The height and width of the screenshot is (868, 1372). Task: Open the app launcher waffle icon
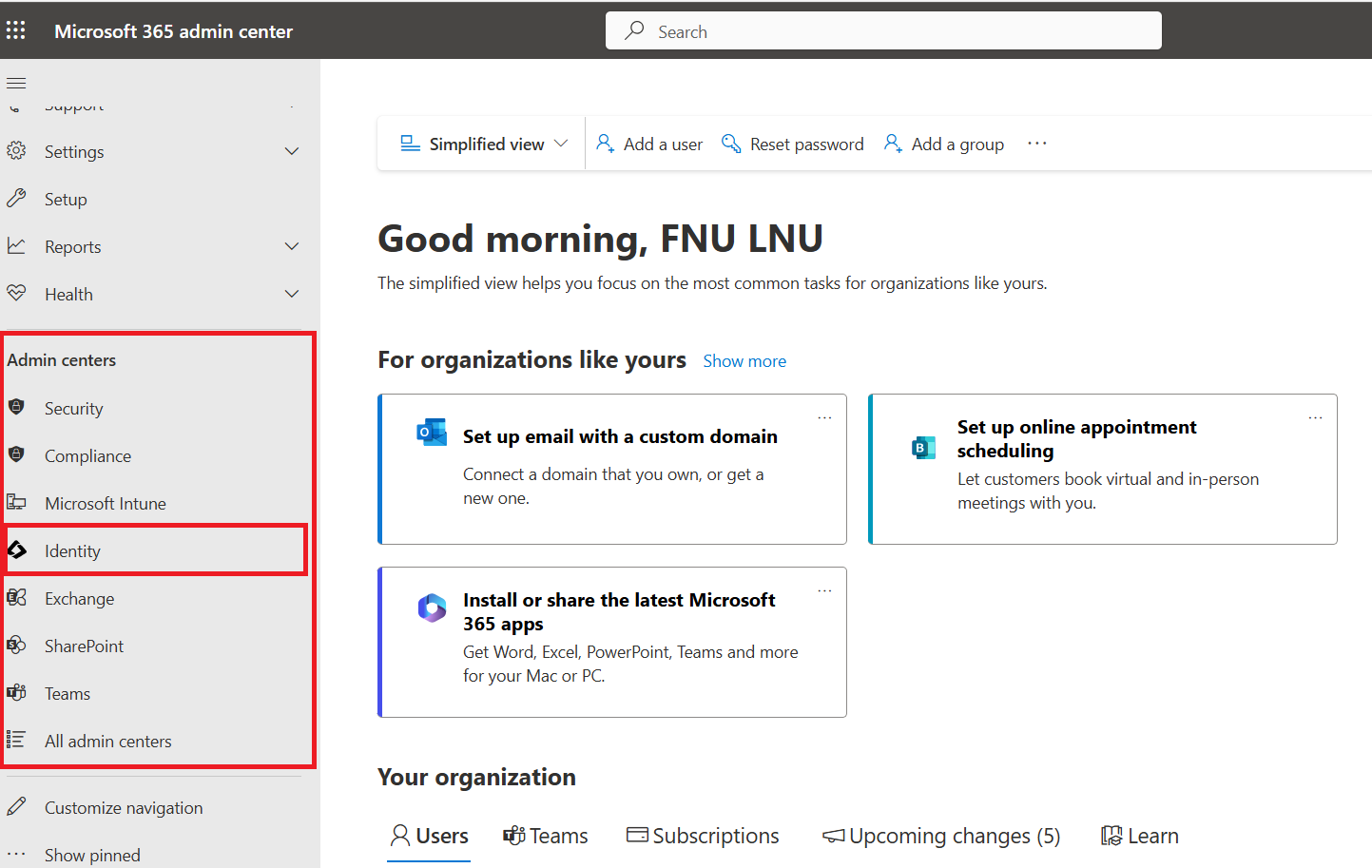[16, 30]
